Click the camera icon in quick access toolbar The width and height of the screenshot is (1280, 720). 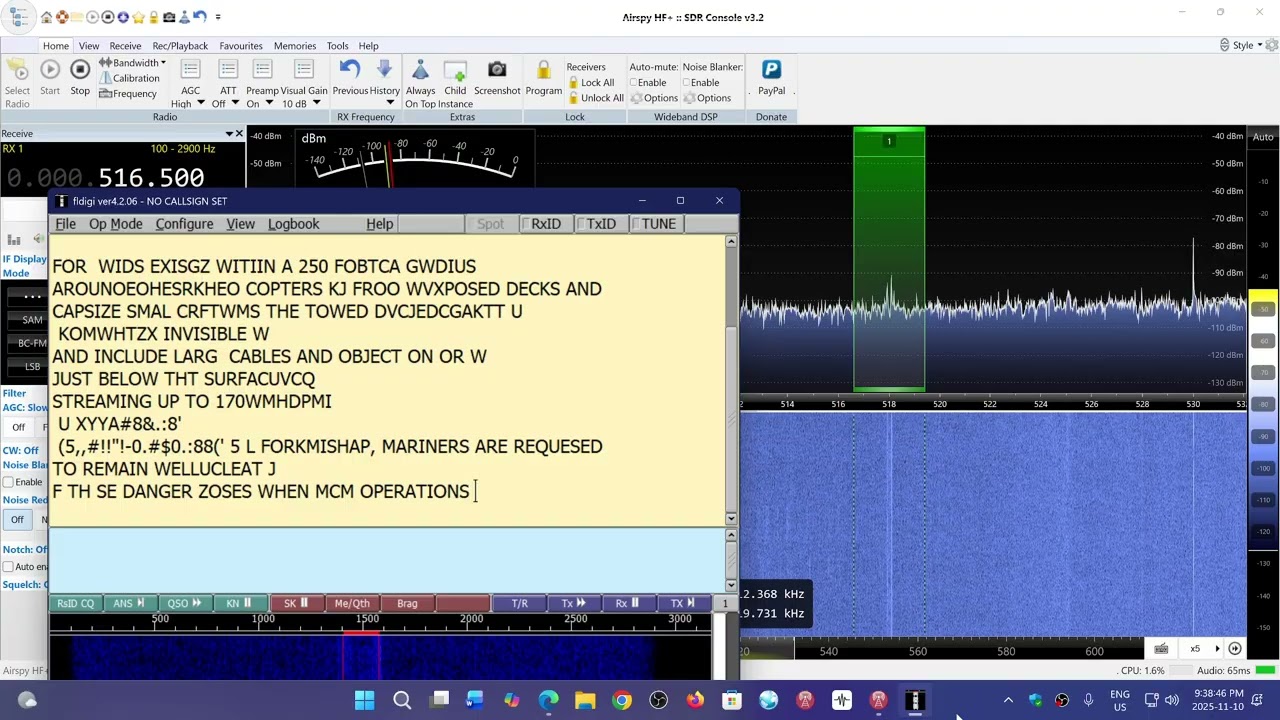coord(169,17)
